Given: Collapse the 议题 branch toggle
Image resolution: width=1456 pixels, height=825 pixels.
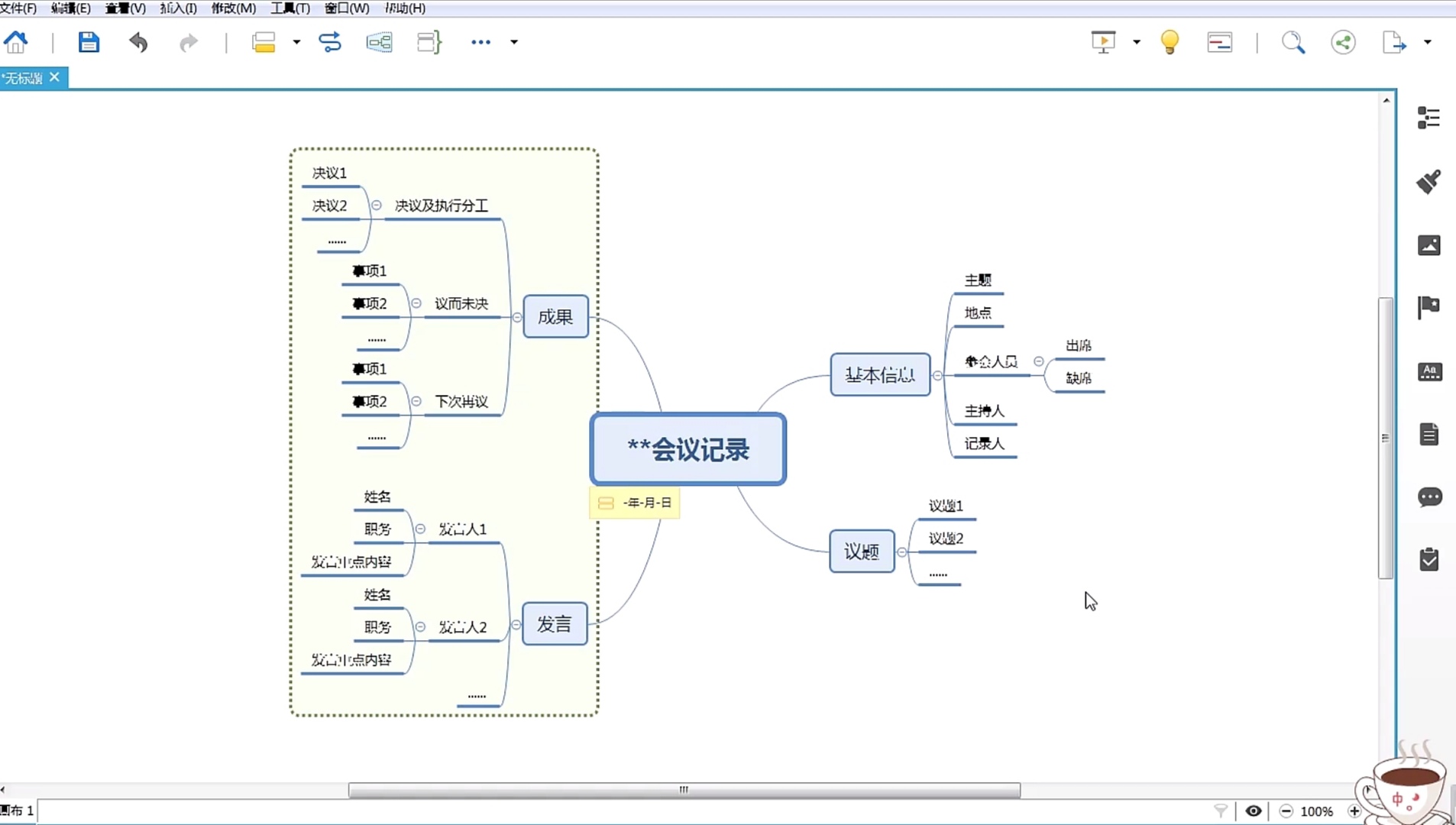Looking at the screenshot, I should [902, 552].
